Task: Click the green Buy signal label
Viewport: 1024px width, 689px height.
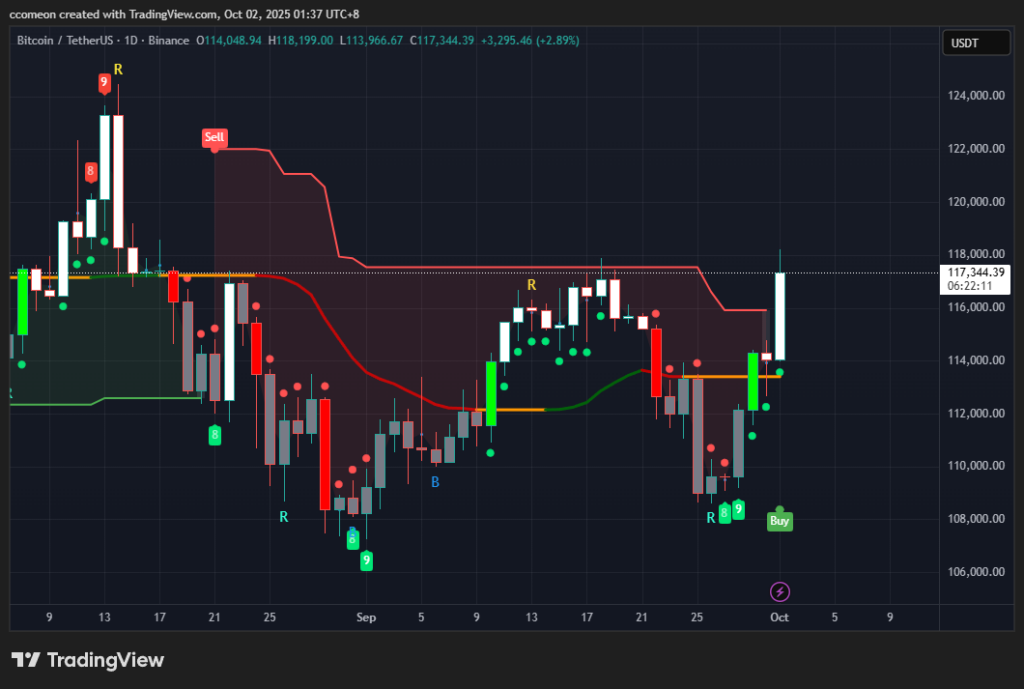Action: coord(780,520)
